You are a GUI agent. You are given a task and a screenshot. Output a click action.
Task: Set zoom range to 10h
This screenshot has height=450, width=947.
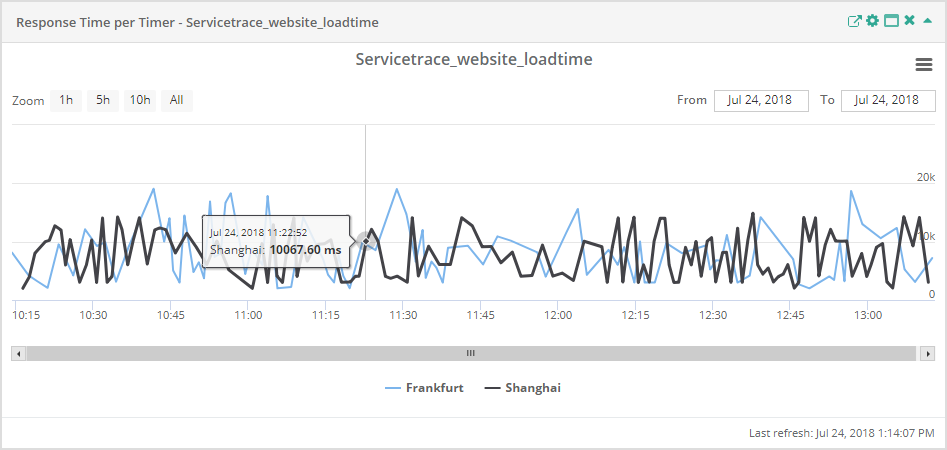tap(140, 100)
